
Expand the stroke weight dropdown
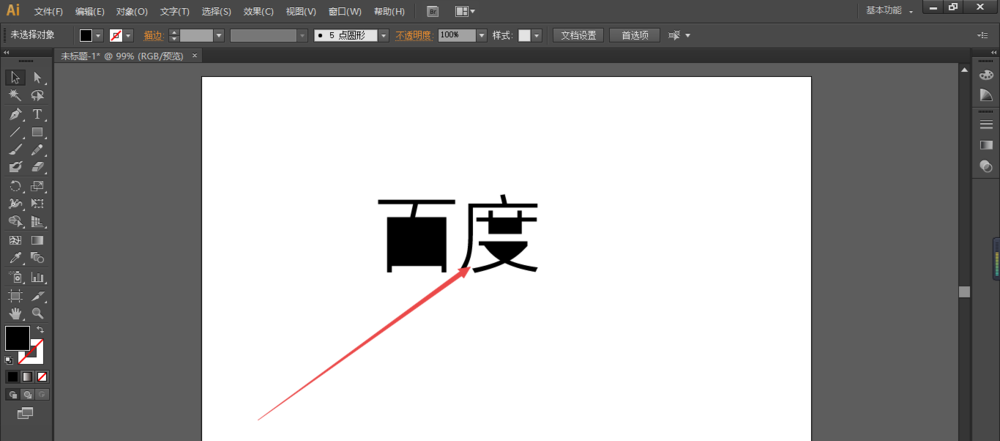(x=219, y=36)
